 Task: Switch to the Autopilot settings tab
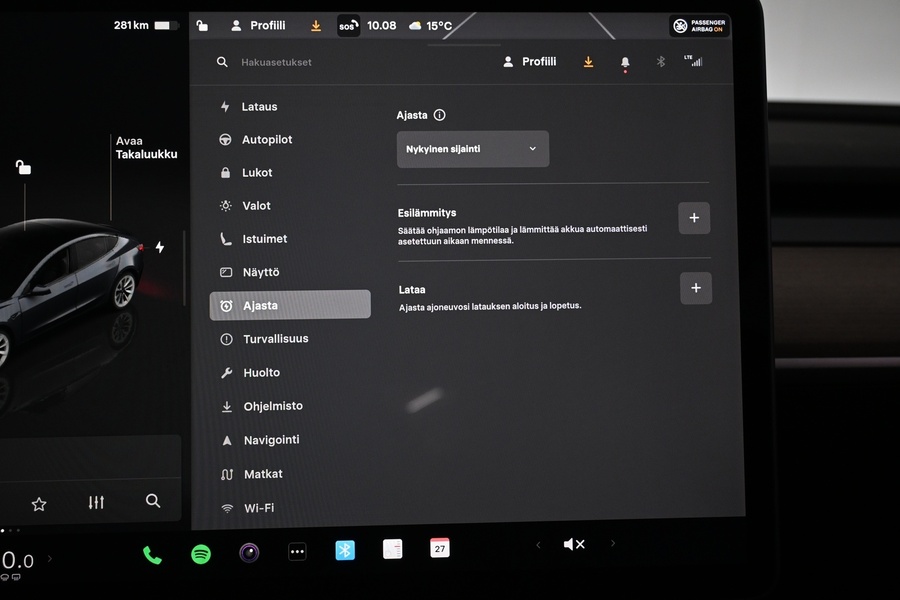pyautogui.click(x=268, y=139)
